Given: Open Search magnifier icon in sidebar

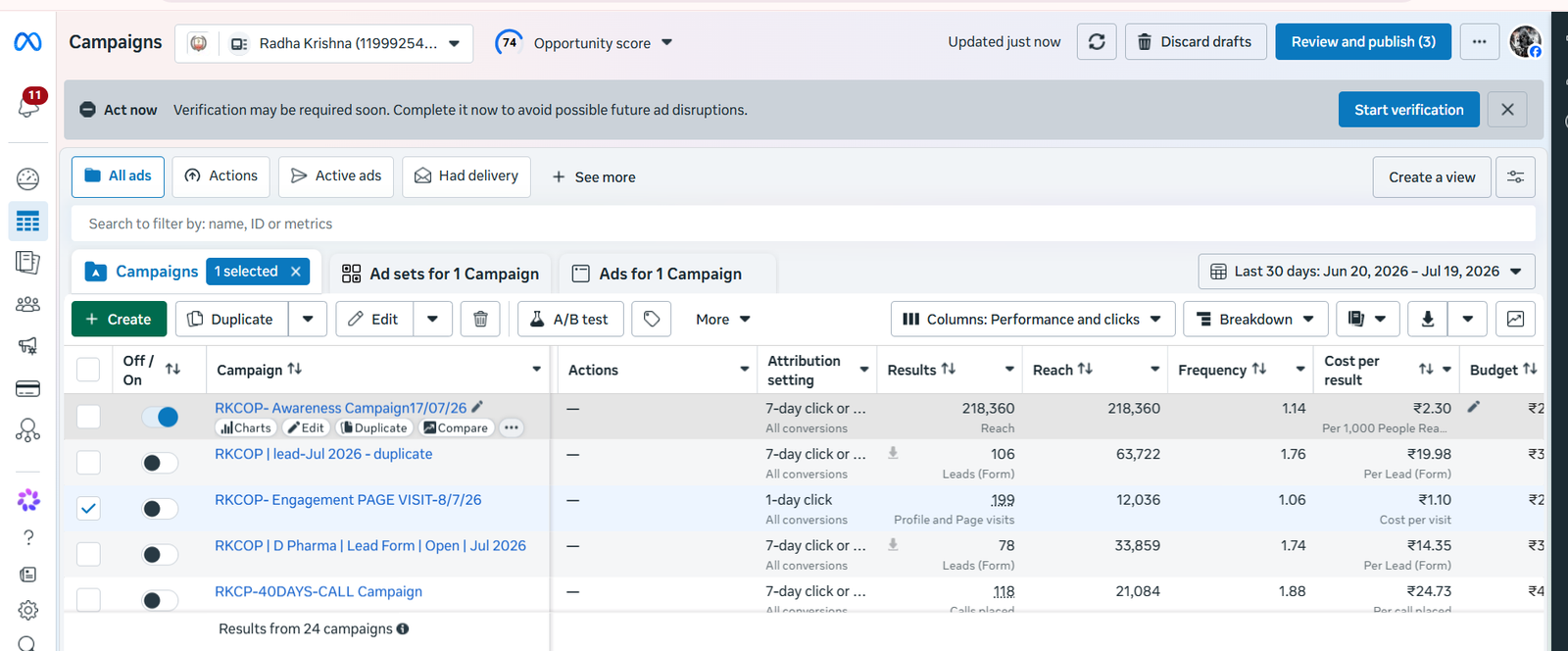Looking at the screenshot, I should coord(27,643).
